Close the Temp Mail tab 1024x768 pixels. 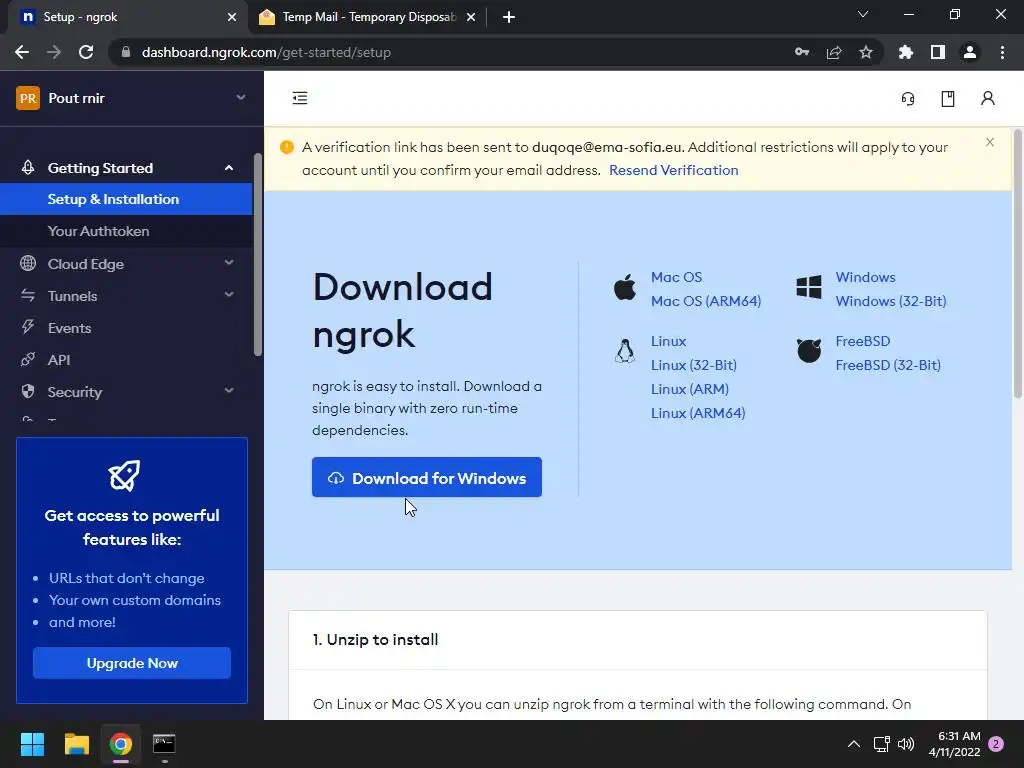[x=470, y=17]
